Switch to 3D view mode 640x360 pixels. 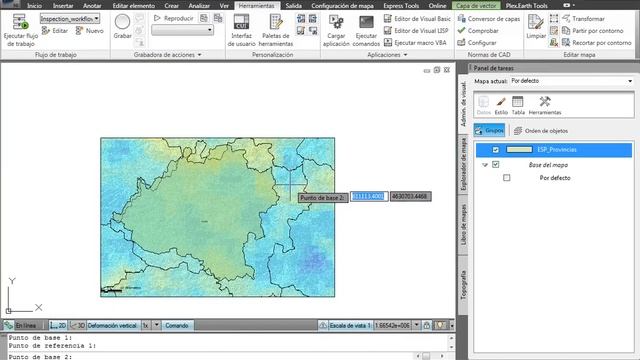pos(77,325)
